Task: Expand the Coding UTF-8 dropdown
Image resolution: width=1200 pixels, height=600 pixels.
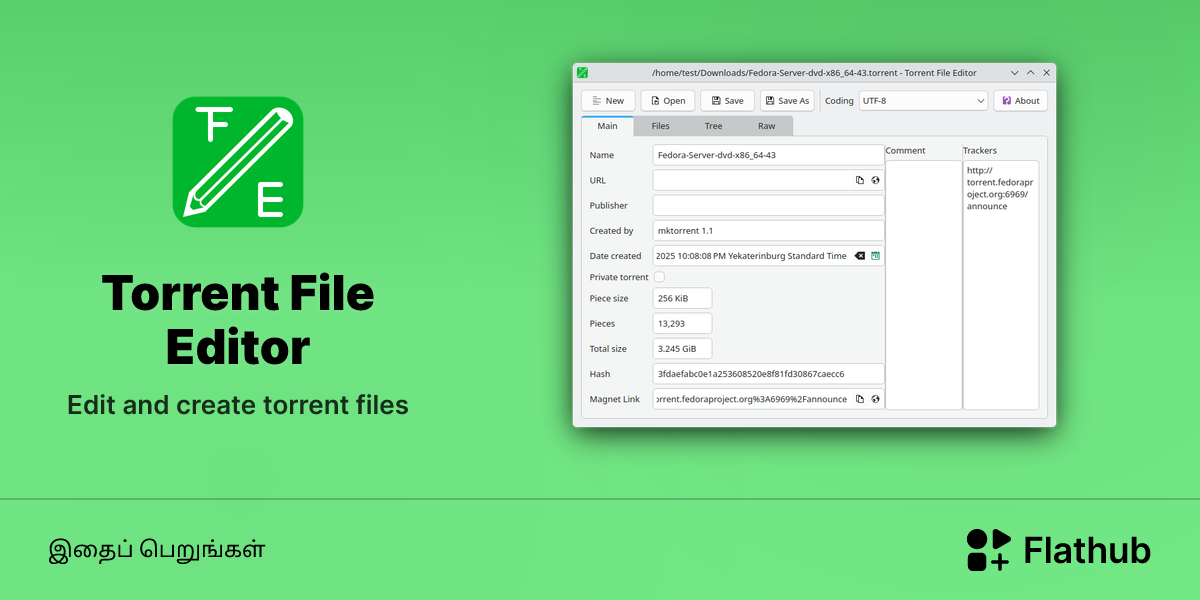Action: (x=923, y=101)
